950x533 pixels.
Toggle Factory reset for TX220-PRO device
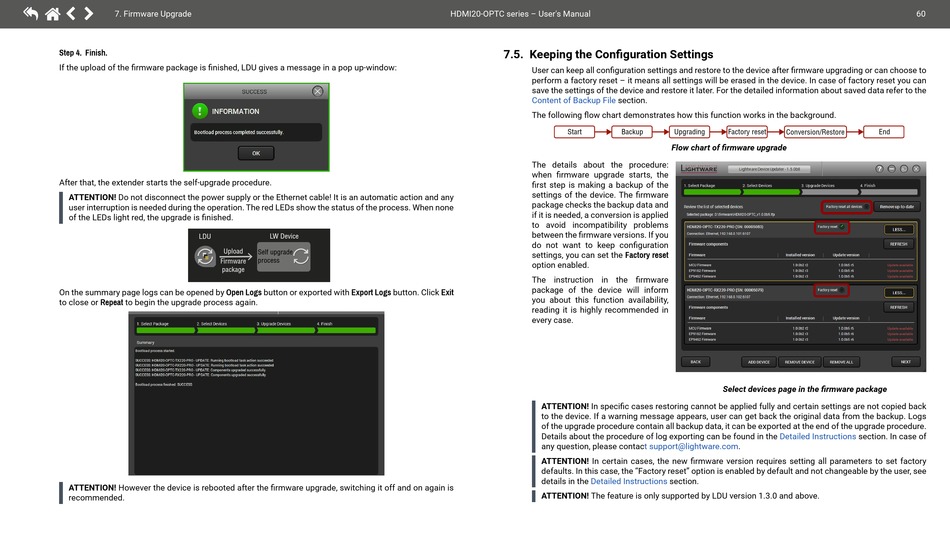843,227
